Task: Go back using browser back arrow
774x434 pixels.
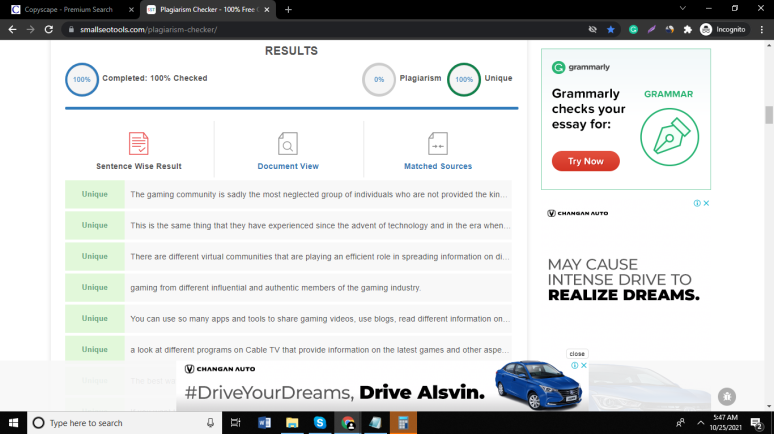Action: (x=12, y=30)
